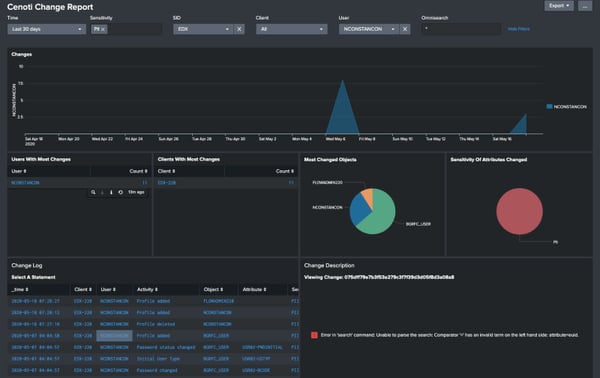Screen dimensions: 600x378
Task: Open the SID dropdown showing EDX
Action: pyautogui.click(x=203, y=29)
